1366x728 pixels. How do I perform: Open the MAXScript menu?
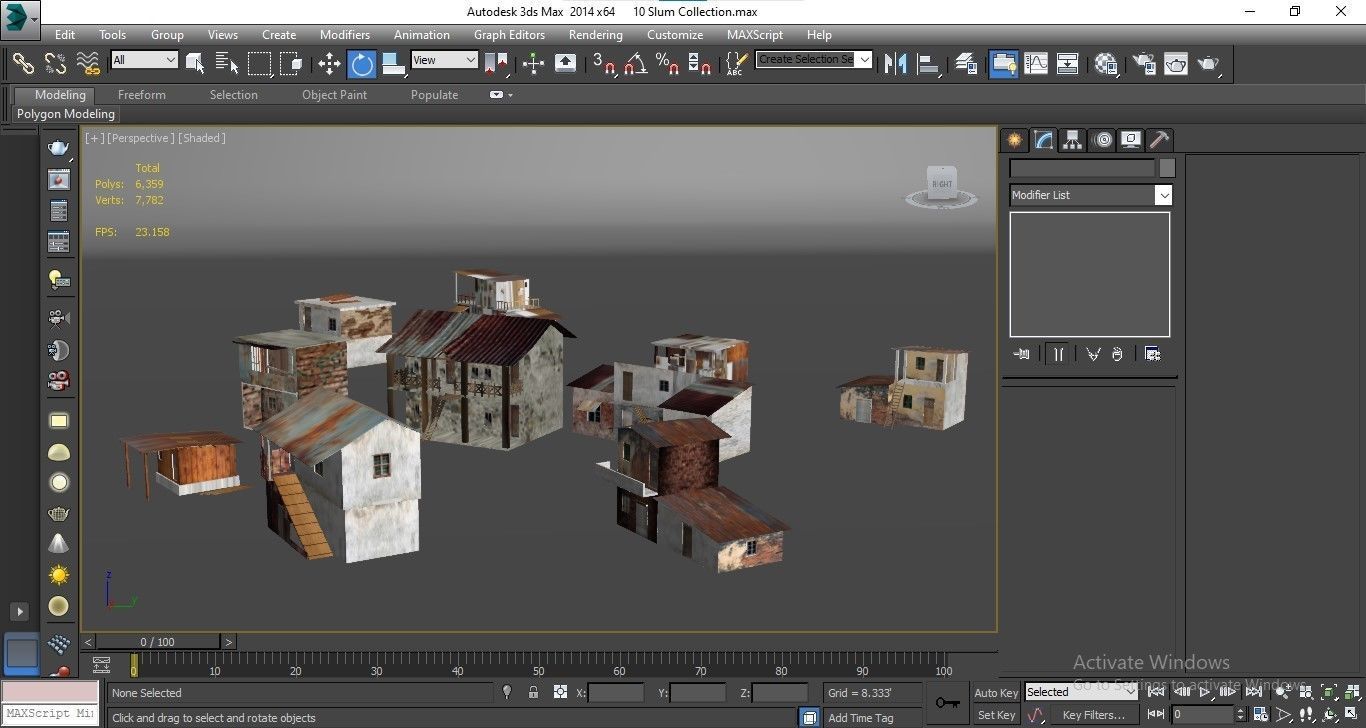point(755,35)
